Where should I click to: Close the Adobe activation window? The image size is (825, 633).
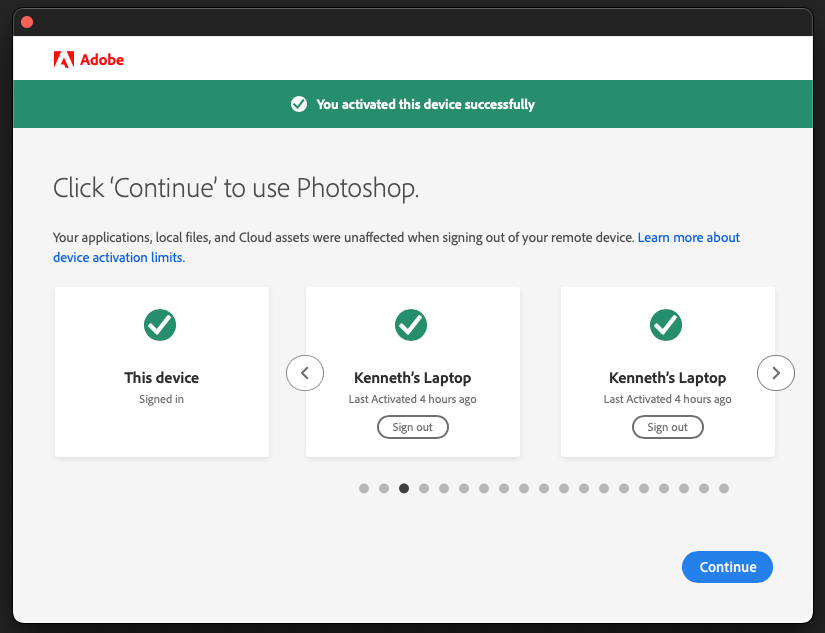click(27, 22)
